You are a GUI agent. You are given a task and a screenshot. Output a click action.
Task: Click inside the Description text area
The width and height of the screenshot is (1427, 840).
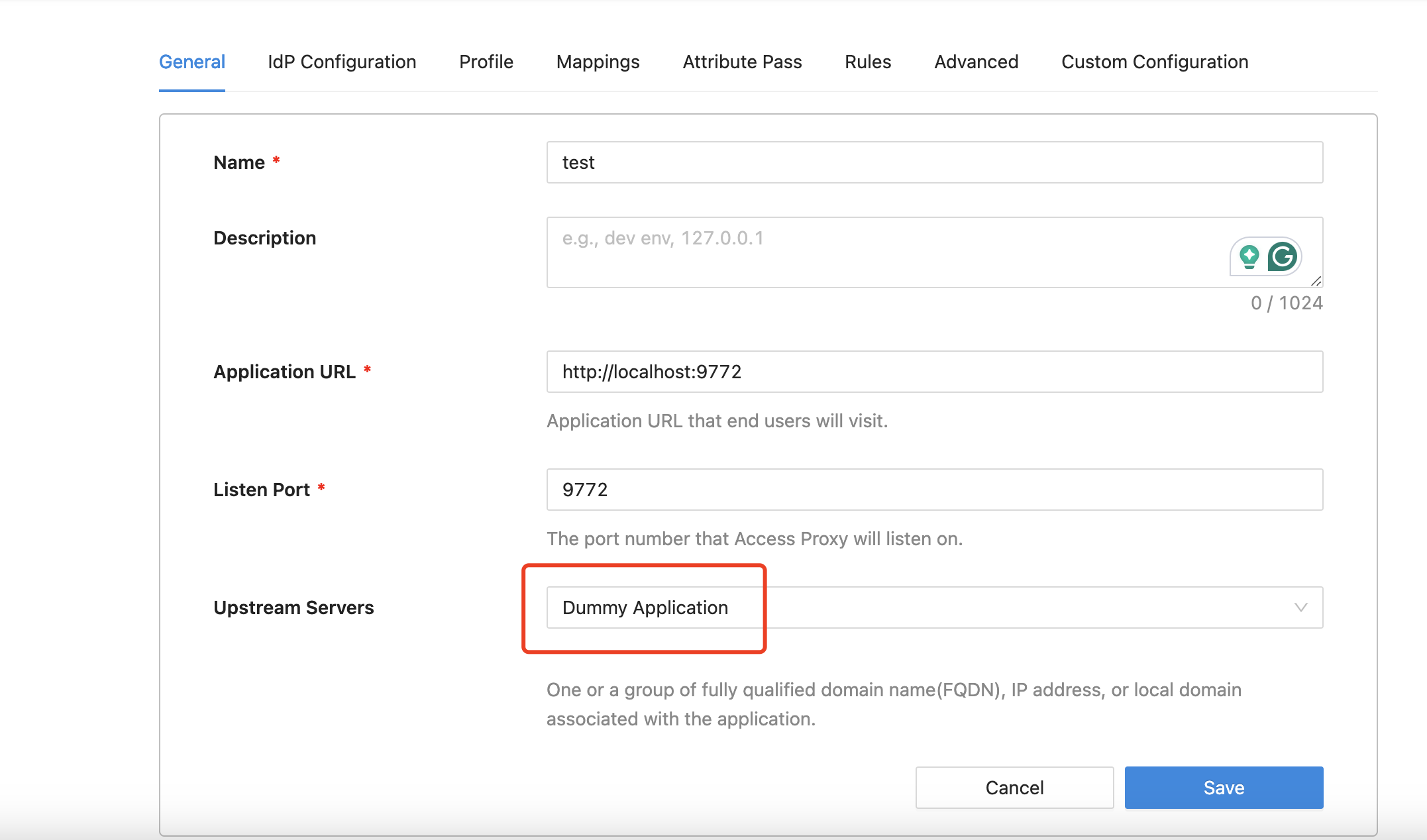861,252
